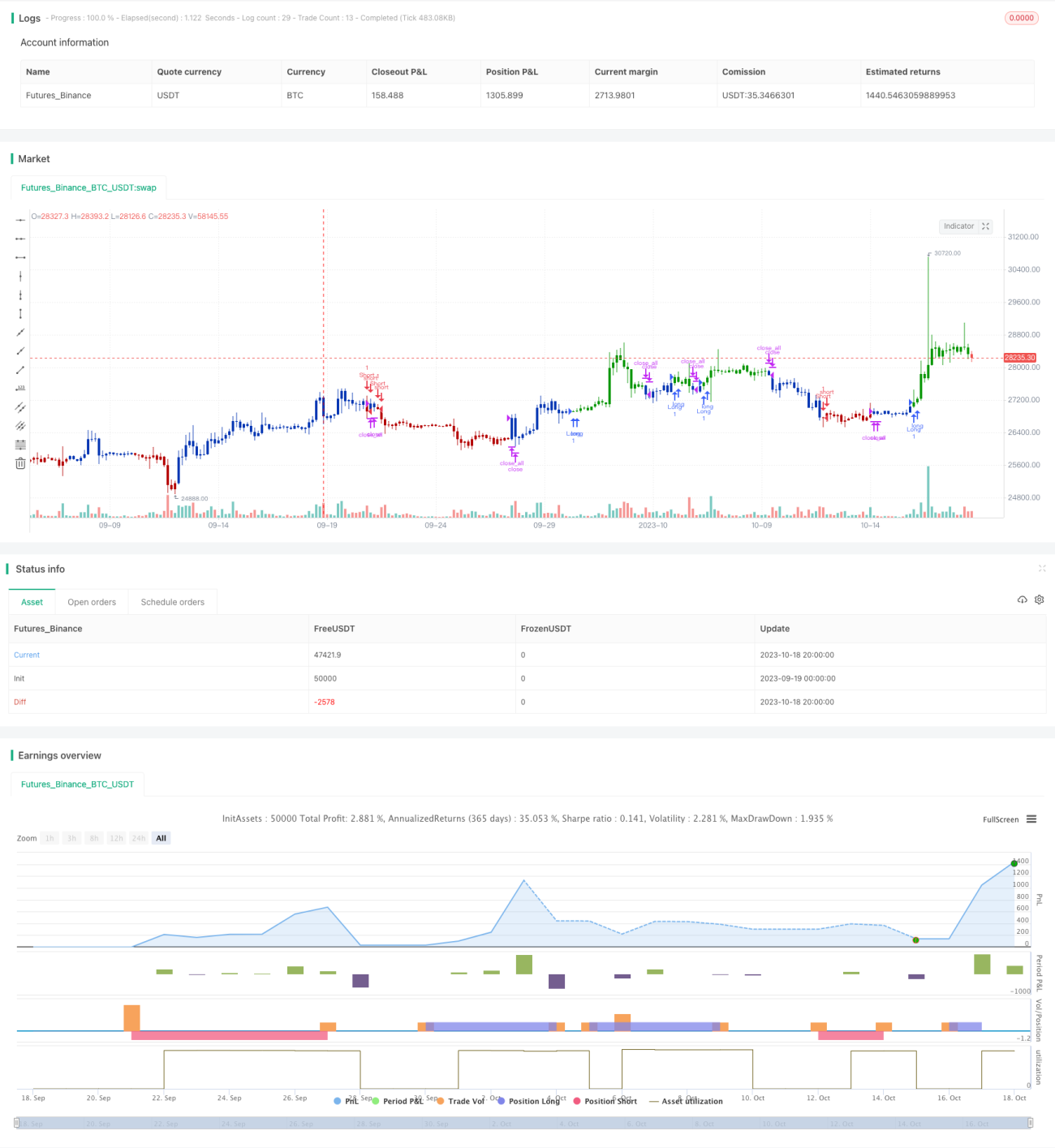Screen dimensions: 1055x1148
Task: Click the FullScreen button on earnings chart
Action: (x=1001, y=819)
